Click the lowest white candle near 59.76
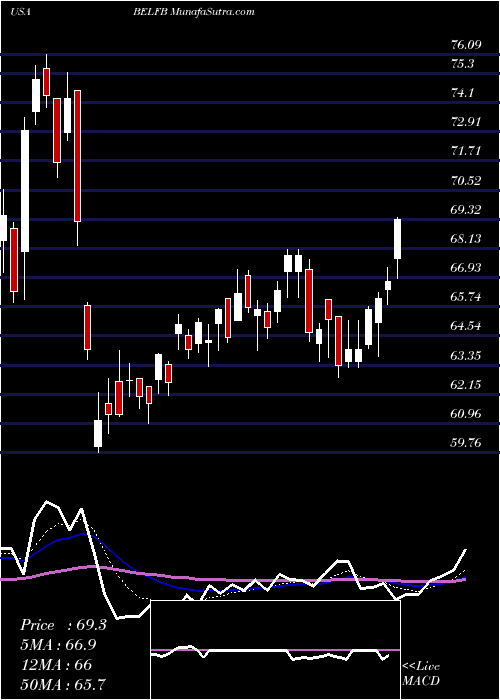 point(98,433)
